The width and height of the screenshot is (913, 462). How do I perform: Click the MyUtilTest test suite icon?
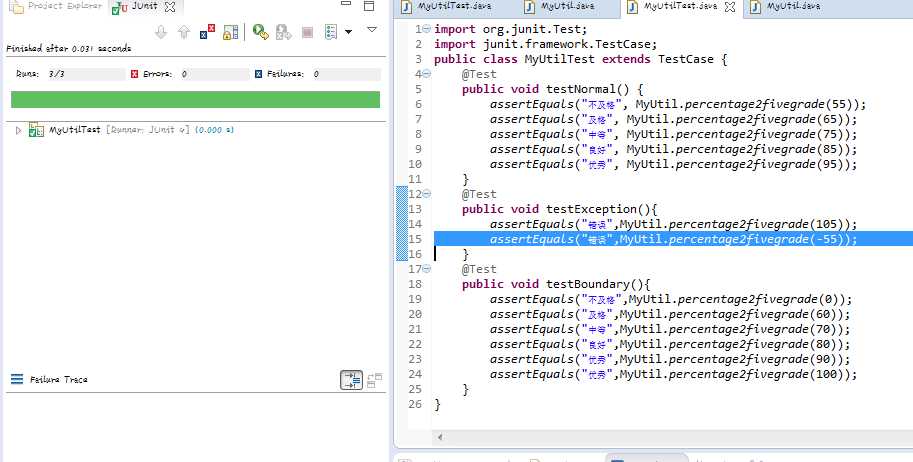[36, 129]
